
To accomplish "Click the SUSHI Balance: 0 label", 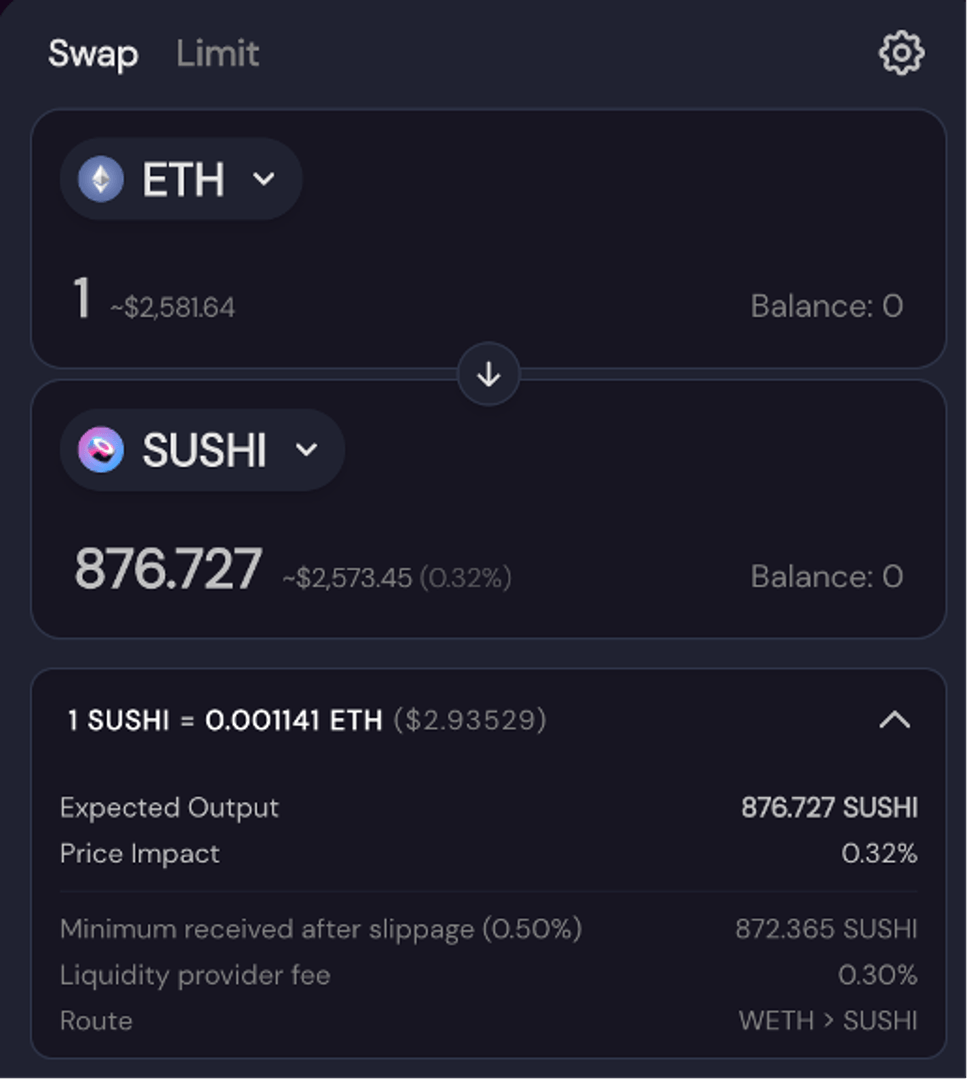I will (826, 576).
